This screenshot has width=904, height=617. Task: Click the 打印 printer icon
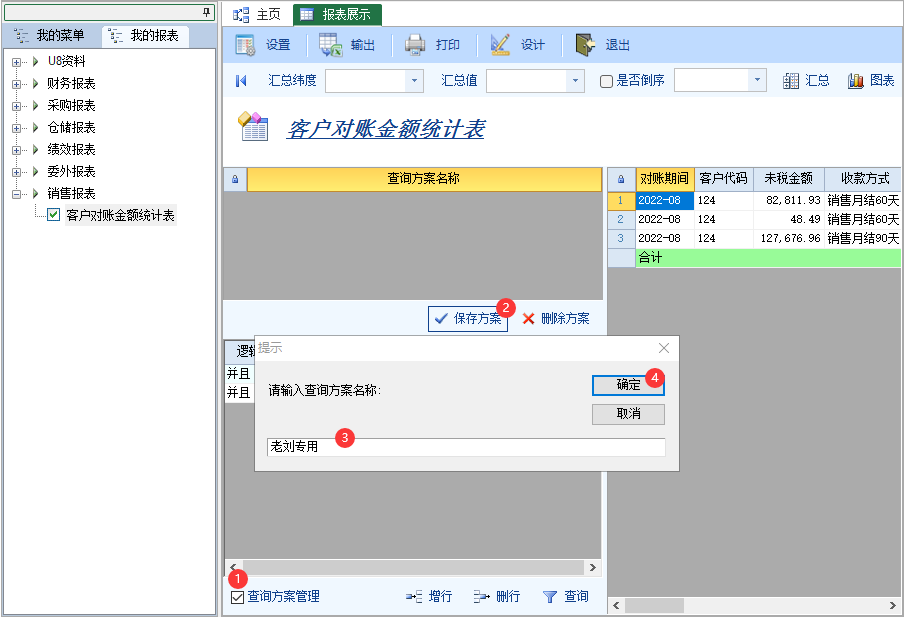click(x=415, y=45)
